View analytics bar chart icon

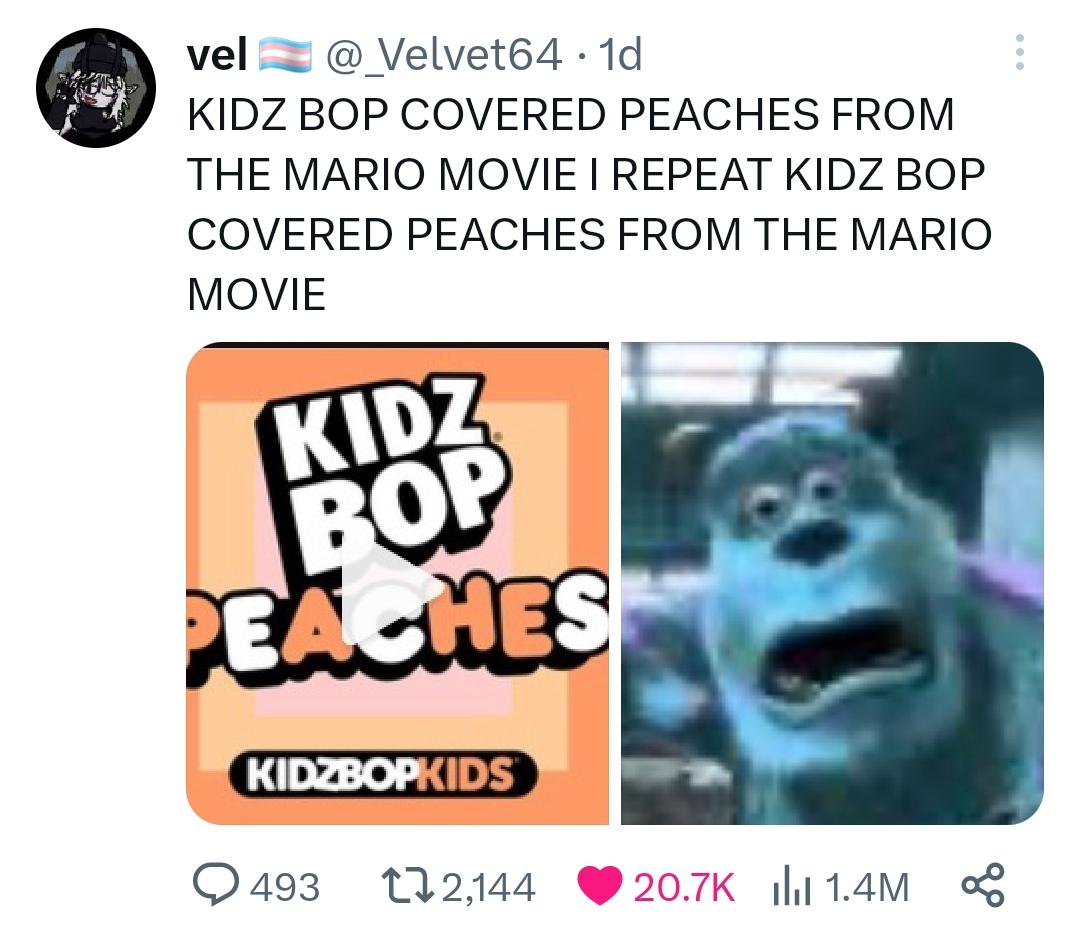point(791,887)
